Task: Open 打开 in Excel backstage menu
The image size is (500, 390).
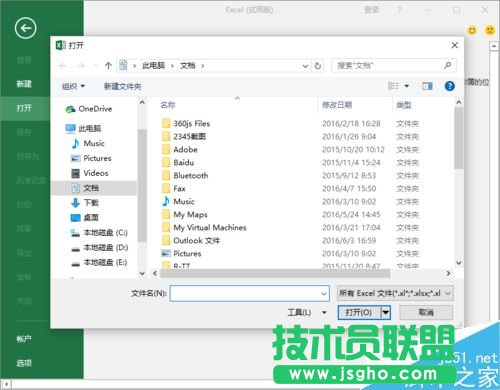Action: (24, 108)
